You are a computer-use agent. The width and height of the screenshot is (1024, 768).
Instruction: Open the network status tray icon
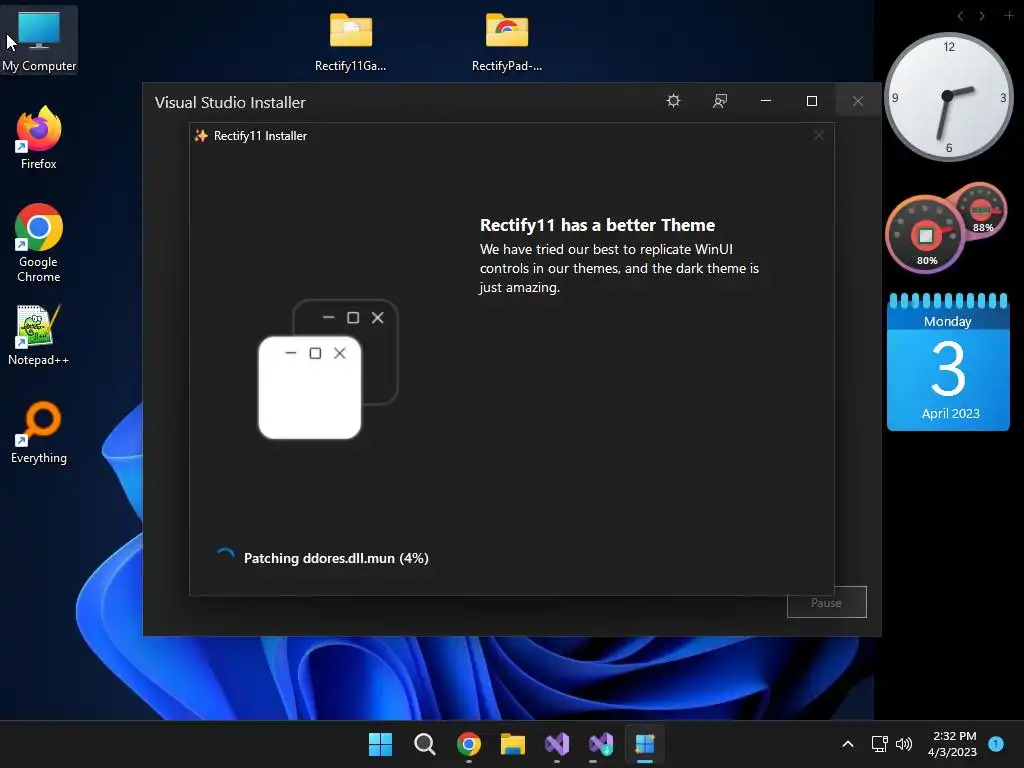880,744
